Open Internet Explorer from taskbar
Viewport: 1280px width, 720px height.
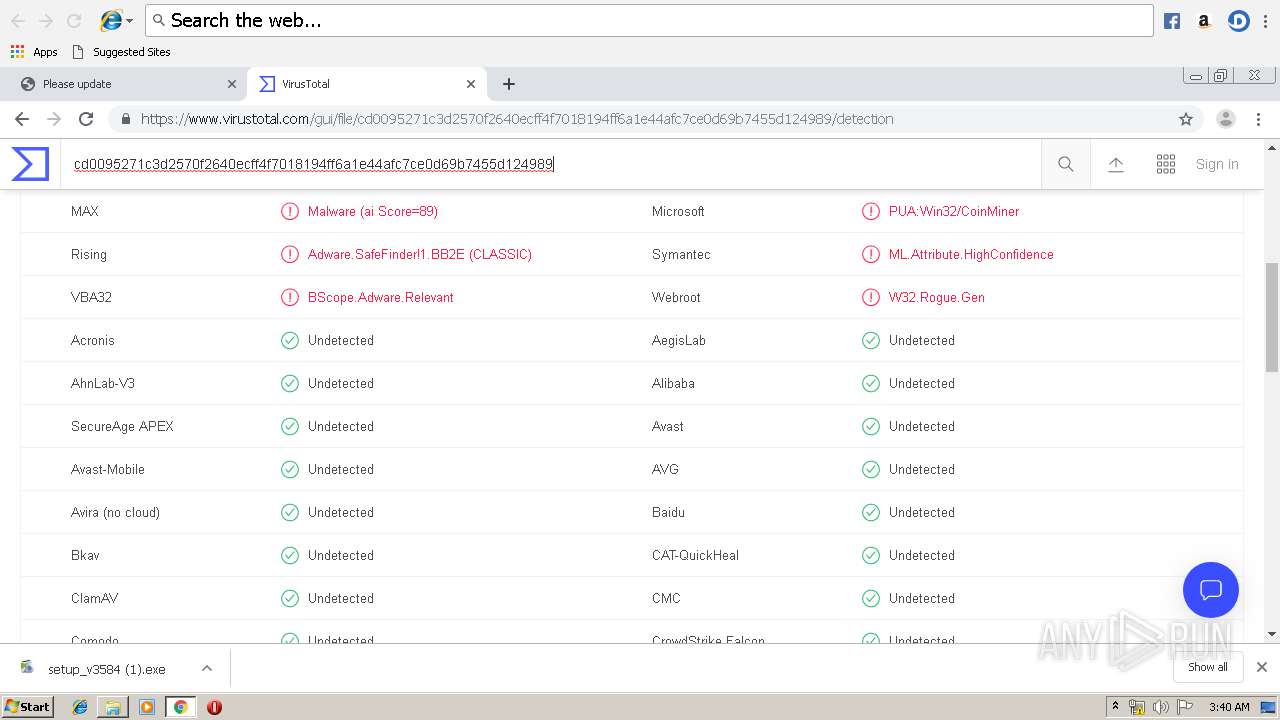tap(80, 707)
